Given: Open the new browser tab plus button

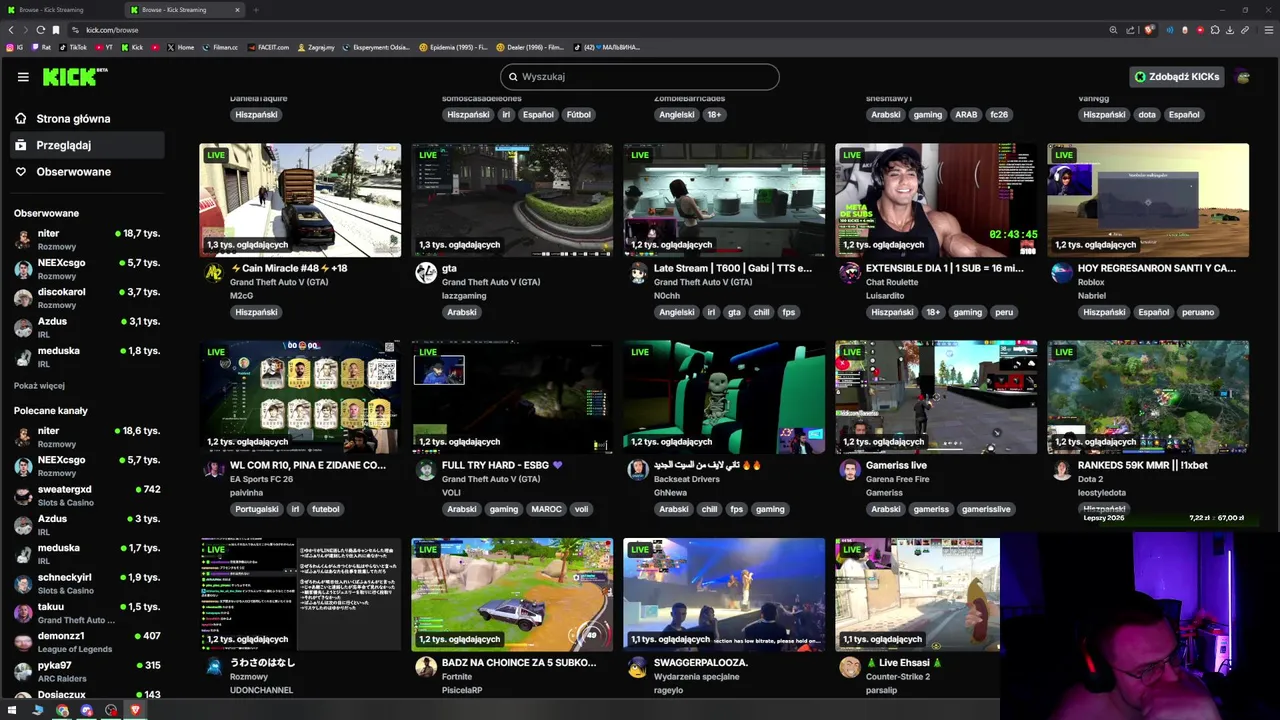Looking at the screenshot, I should [x=256, y=10].
